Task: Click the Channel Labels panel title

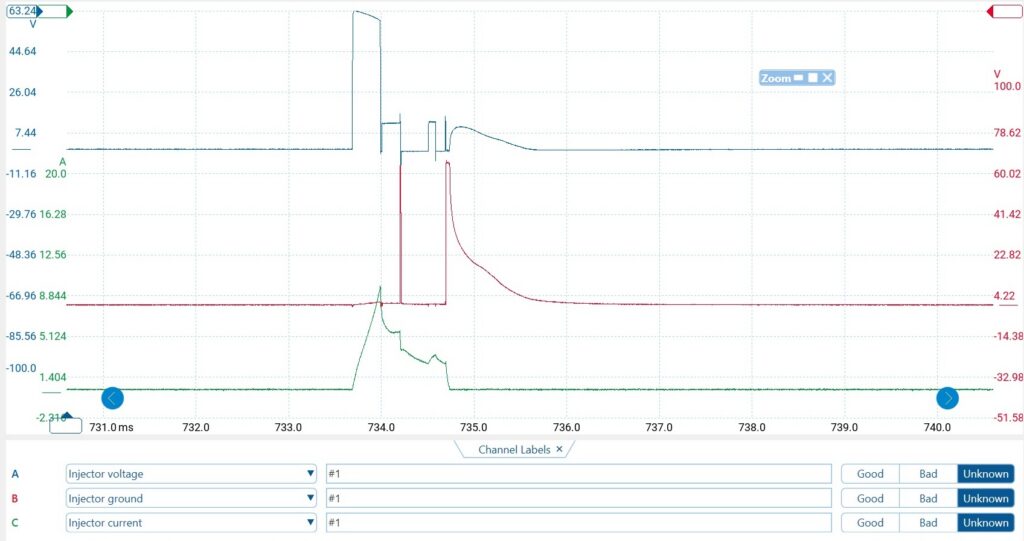Action: [514, 450]
